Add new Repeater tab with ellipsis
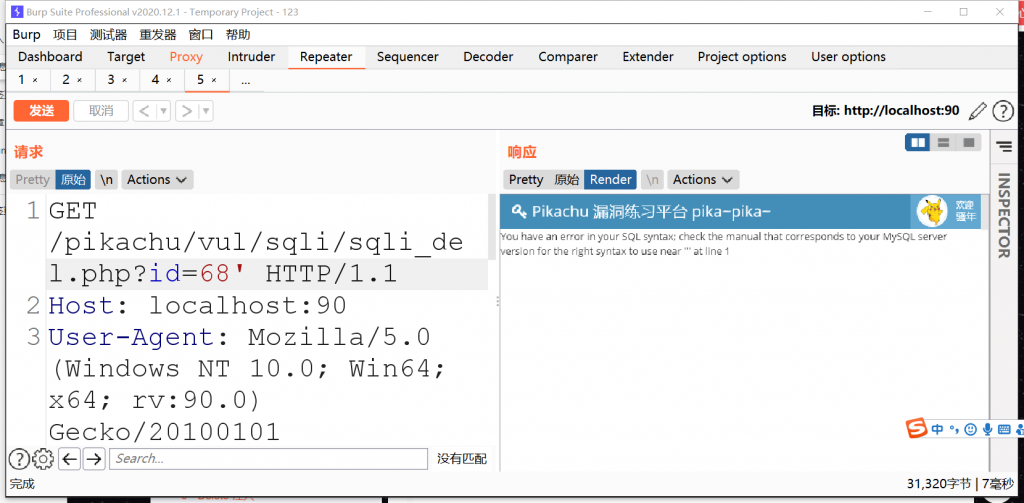Image resolution: width=1024 pixels, height=503 pixels. coord(245,80)
